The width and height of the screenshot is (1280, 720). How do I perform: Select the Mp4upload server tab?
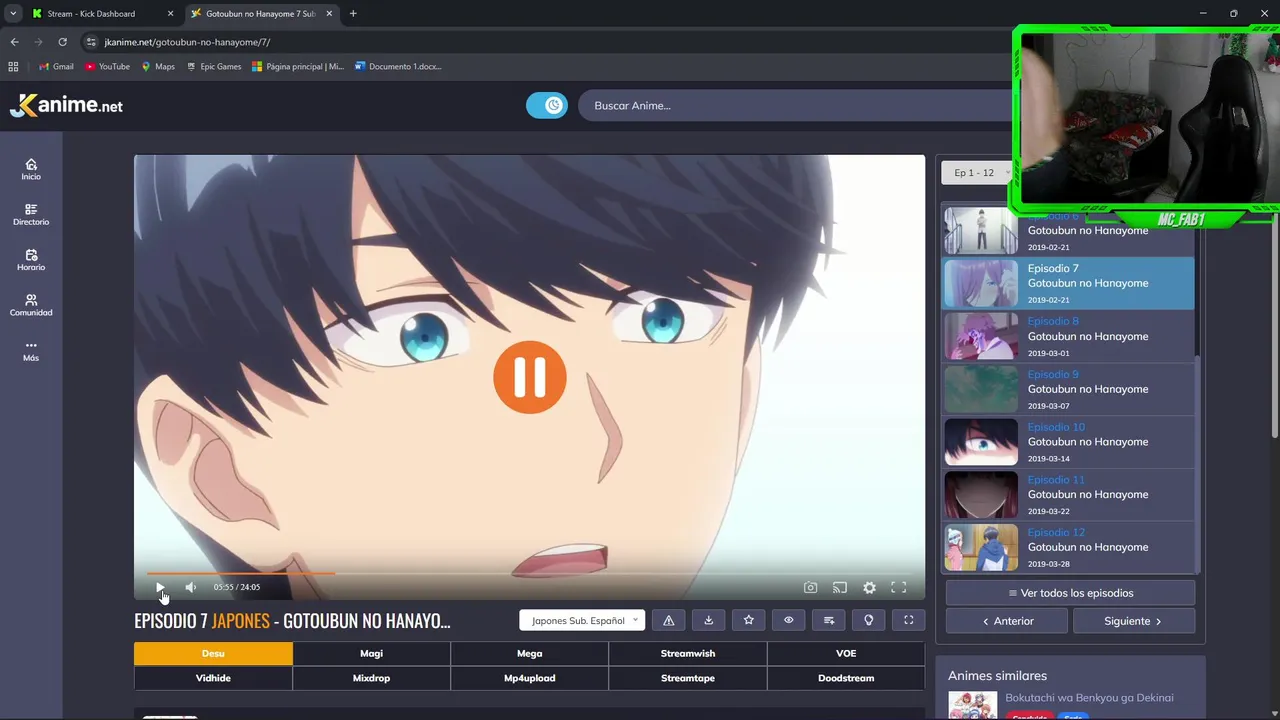(x=529, y=678)
